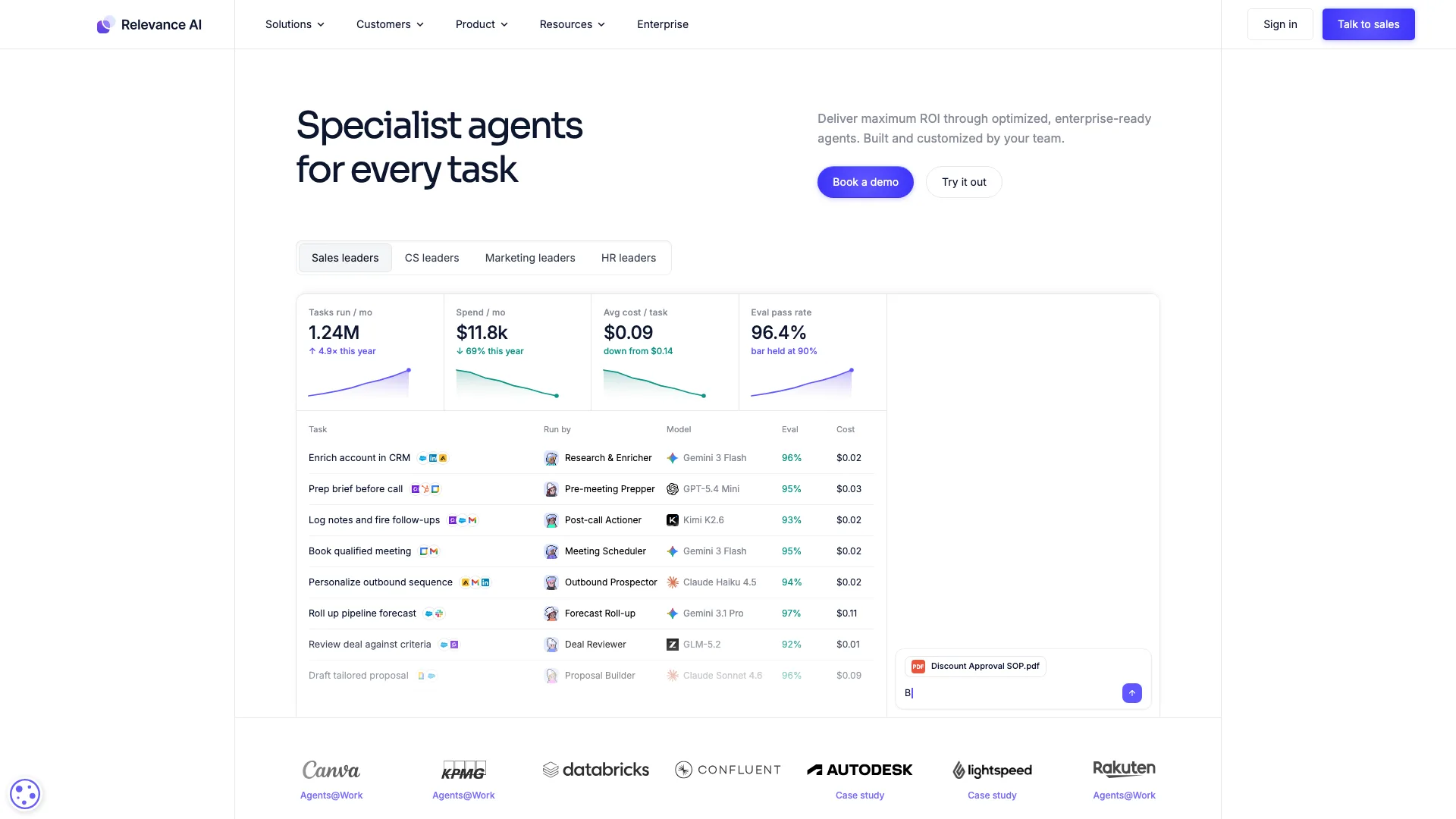Click the 1.24M tasks run value

pyautogui.click(x=334, y=332)
